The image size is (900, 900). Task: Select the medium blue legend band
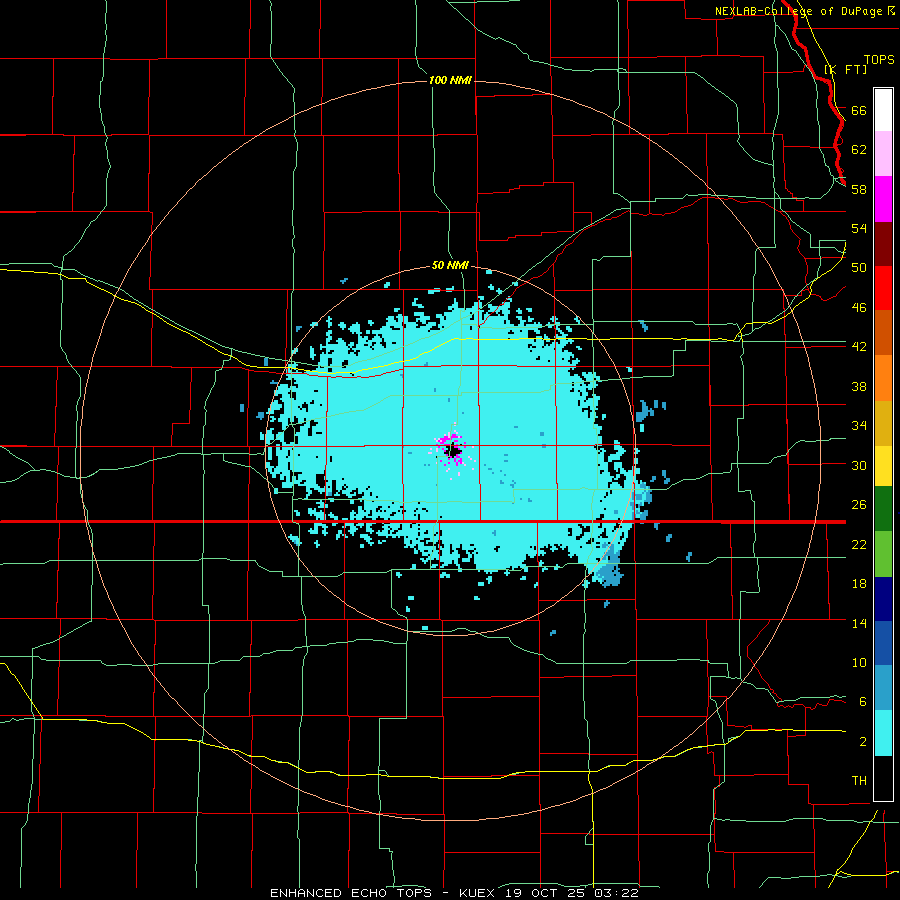883,643
